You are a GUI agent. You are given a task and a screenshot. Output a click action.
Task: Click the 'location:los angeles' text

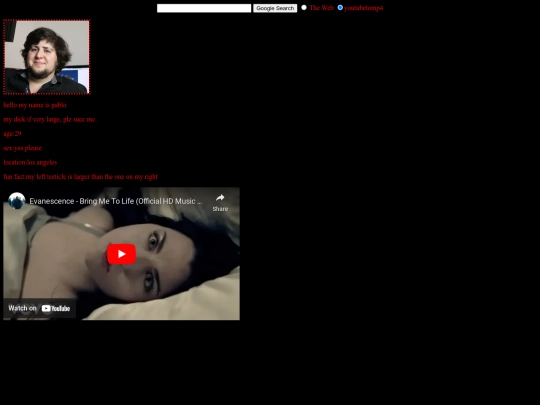click(30, 162)
